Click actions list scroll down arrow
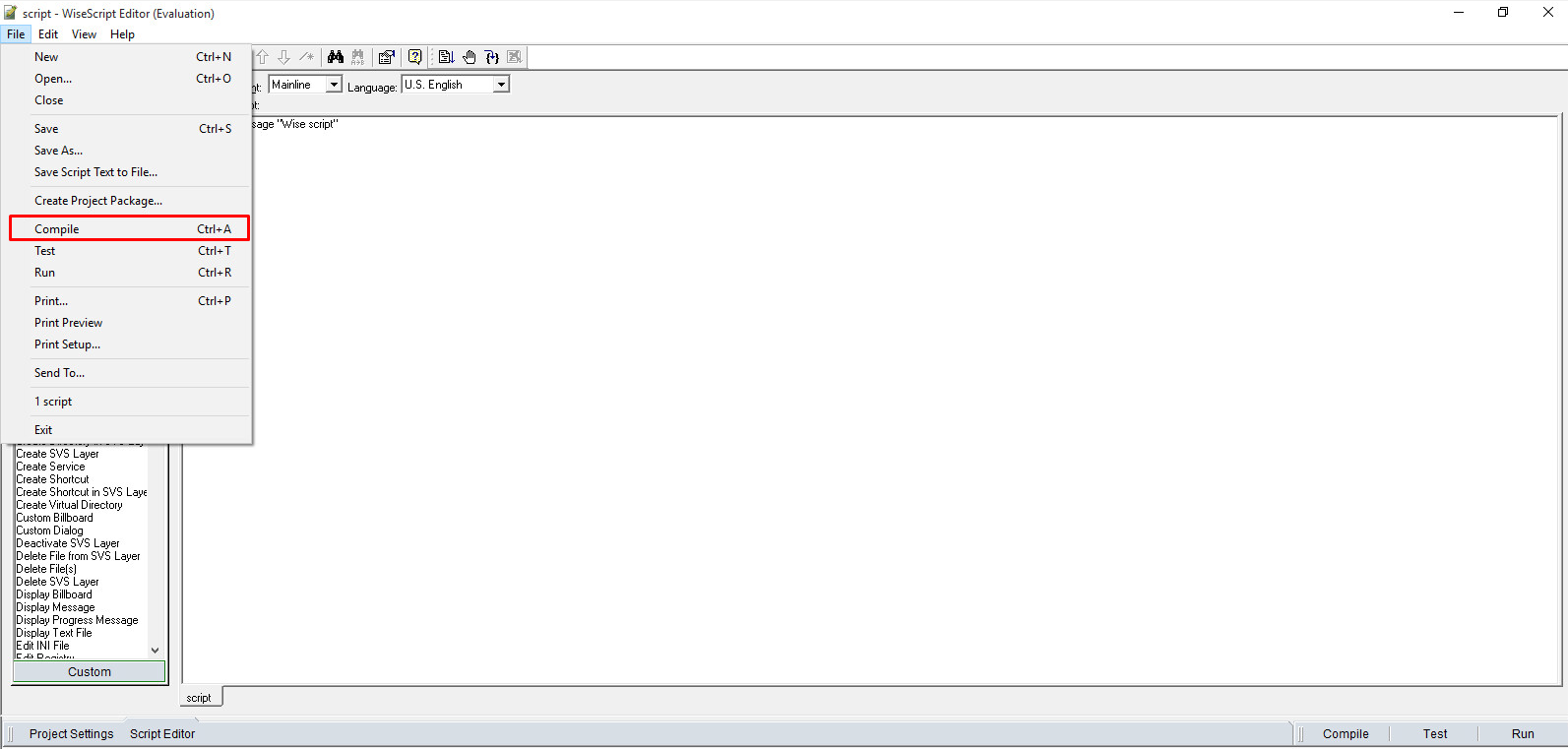The height and width of the screenshot is (749, 1568). coord(155,650)
